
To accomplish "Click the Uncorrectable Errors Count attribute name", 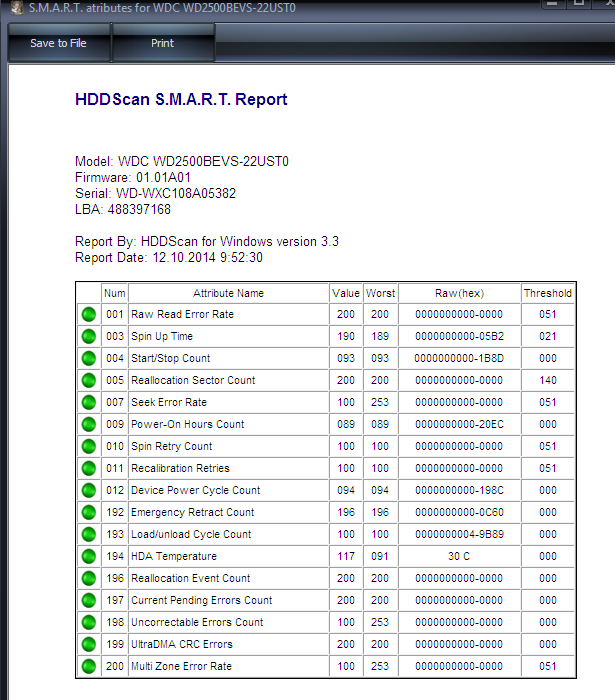I will [x=197, y=622].
